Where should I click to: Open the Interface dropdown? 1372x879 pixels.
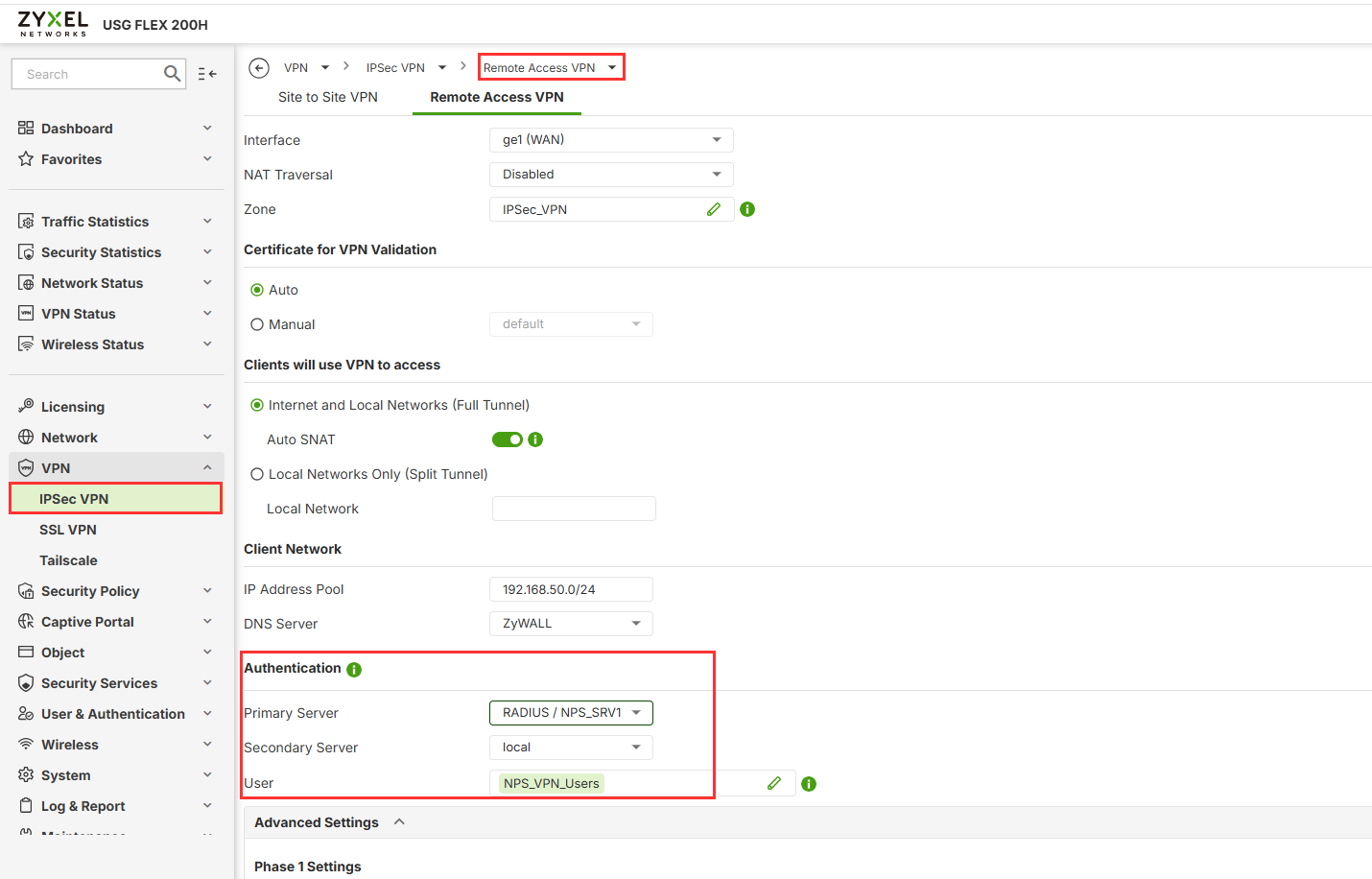[x=611, y=140]
